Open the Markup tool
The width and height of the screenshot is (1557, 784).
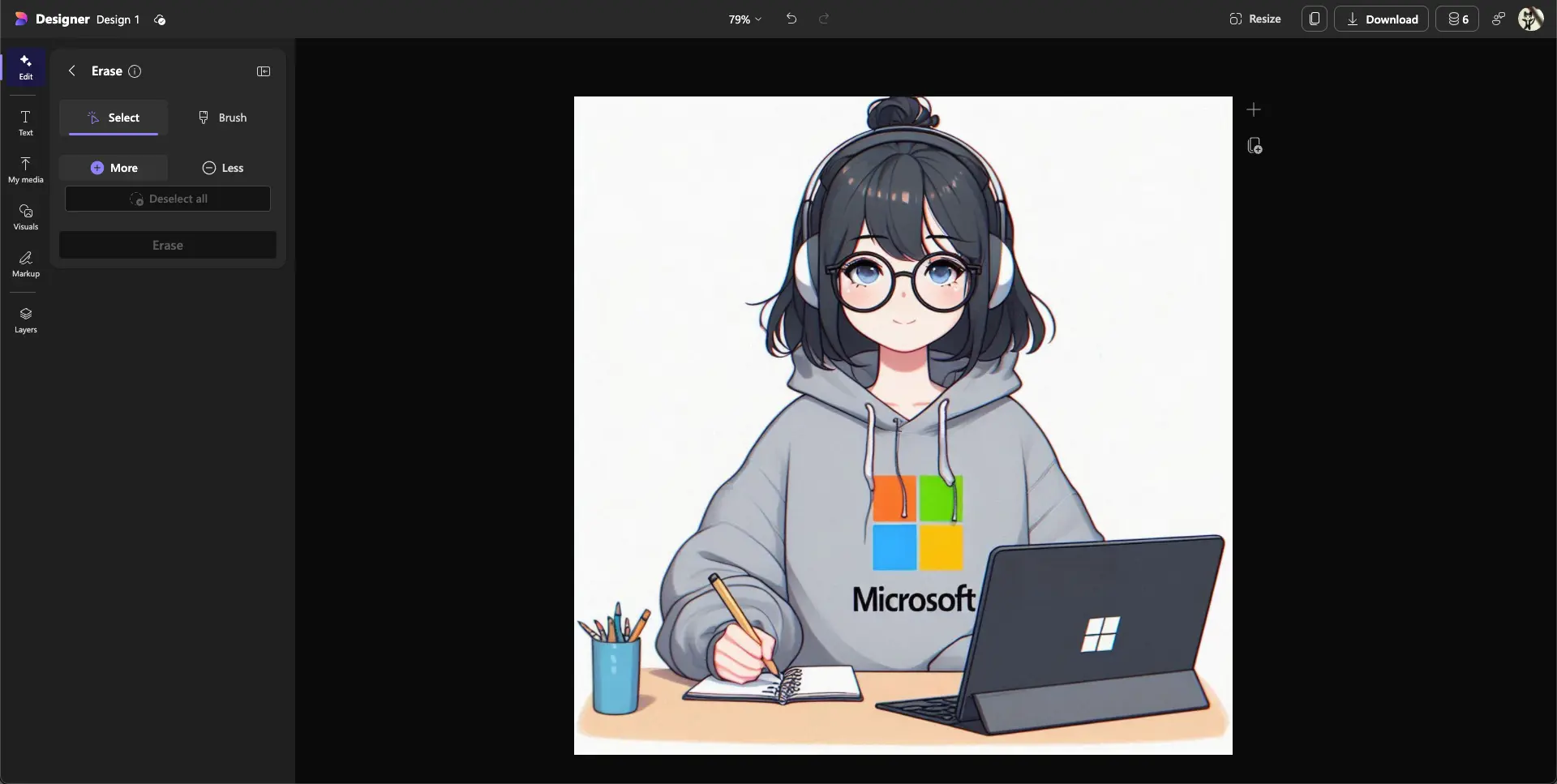25,264
